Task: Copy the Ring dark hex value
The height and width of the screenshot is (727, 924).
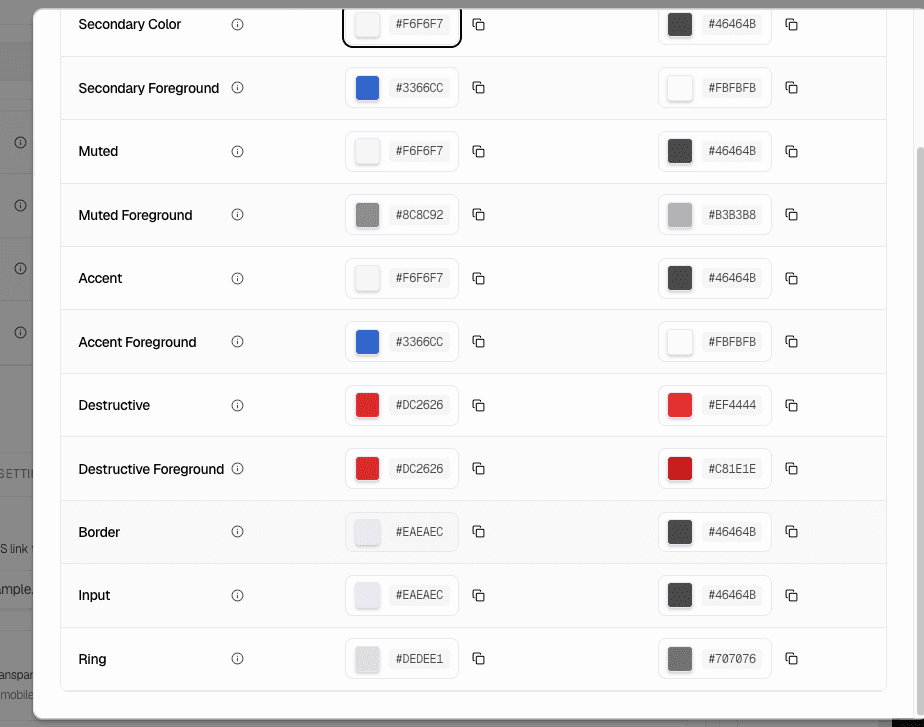Action: (791, 658)
